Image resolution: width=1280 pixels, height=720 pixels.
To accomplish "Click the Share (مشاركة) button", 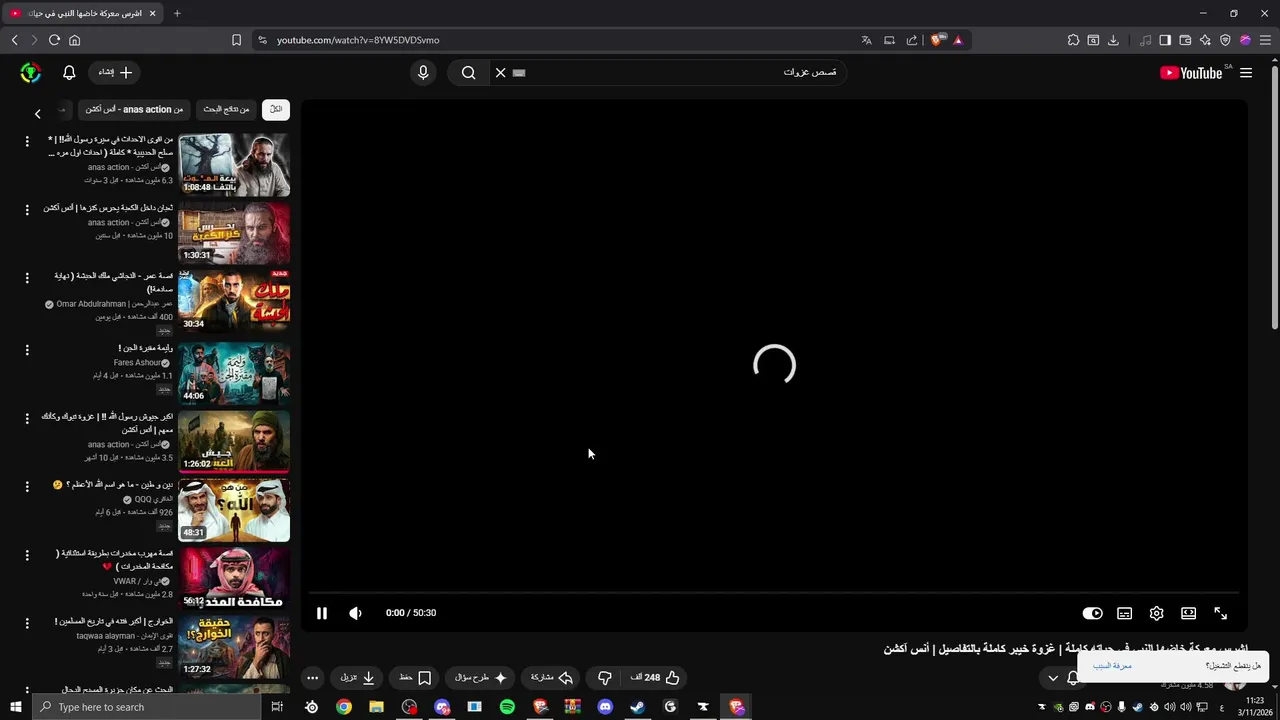I will click(551, 677).
